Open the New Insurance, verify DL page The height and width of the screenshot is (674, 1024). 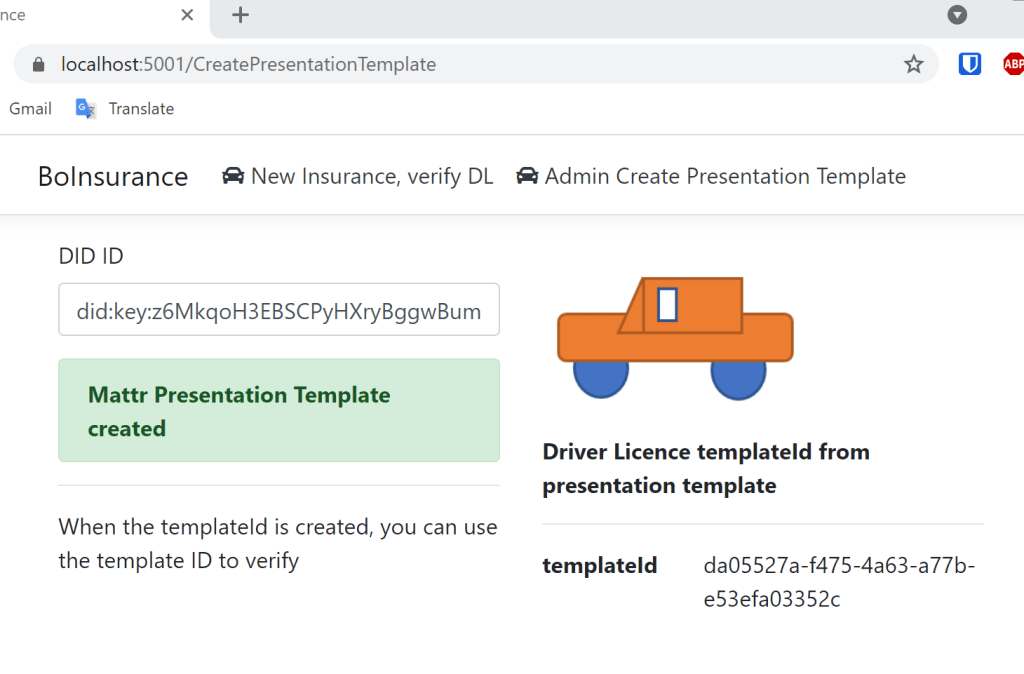[371, 176]
